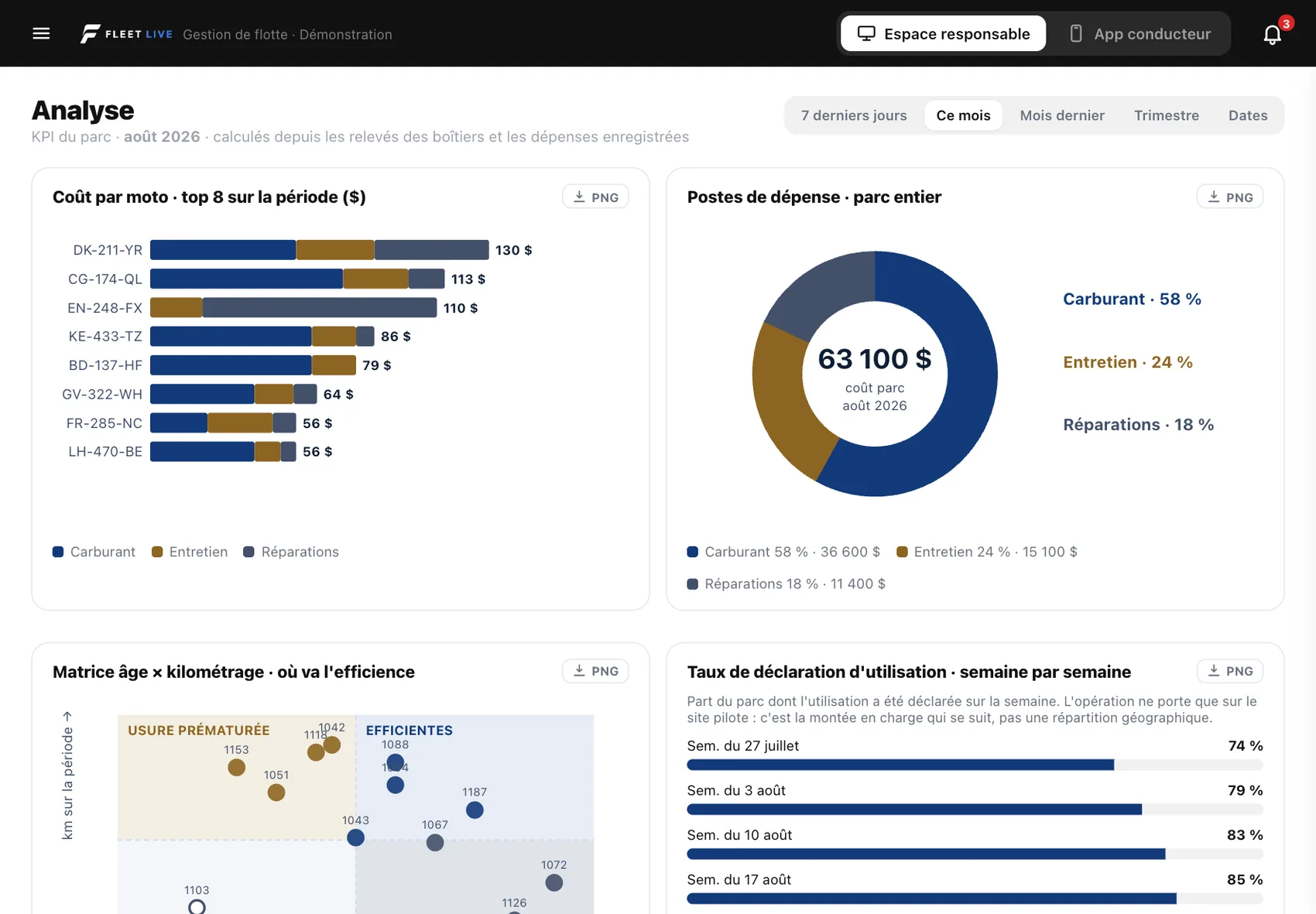Export Matrice âge × kilométrage as PNG
This screenshot has width=1316, height=914.
[x=595, y=671]
